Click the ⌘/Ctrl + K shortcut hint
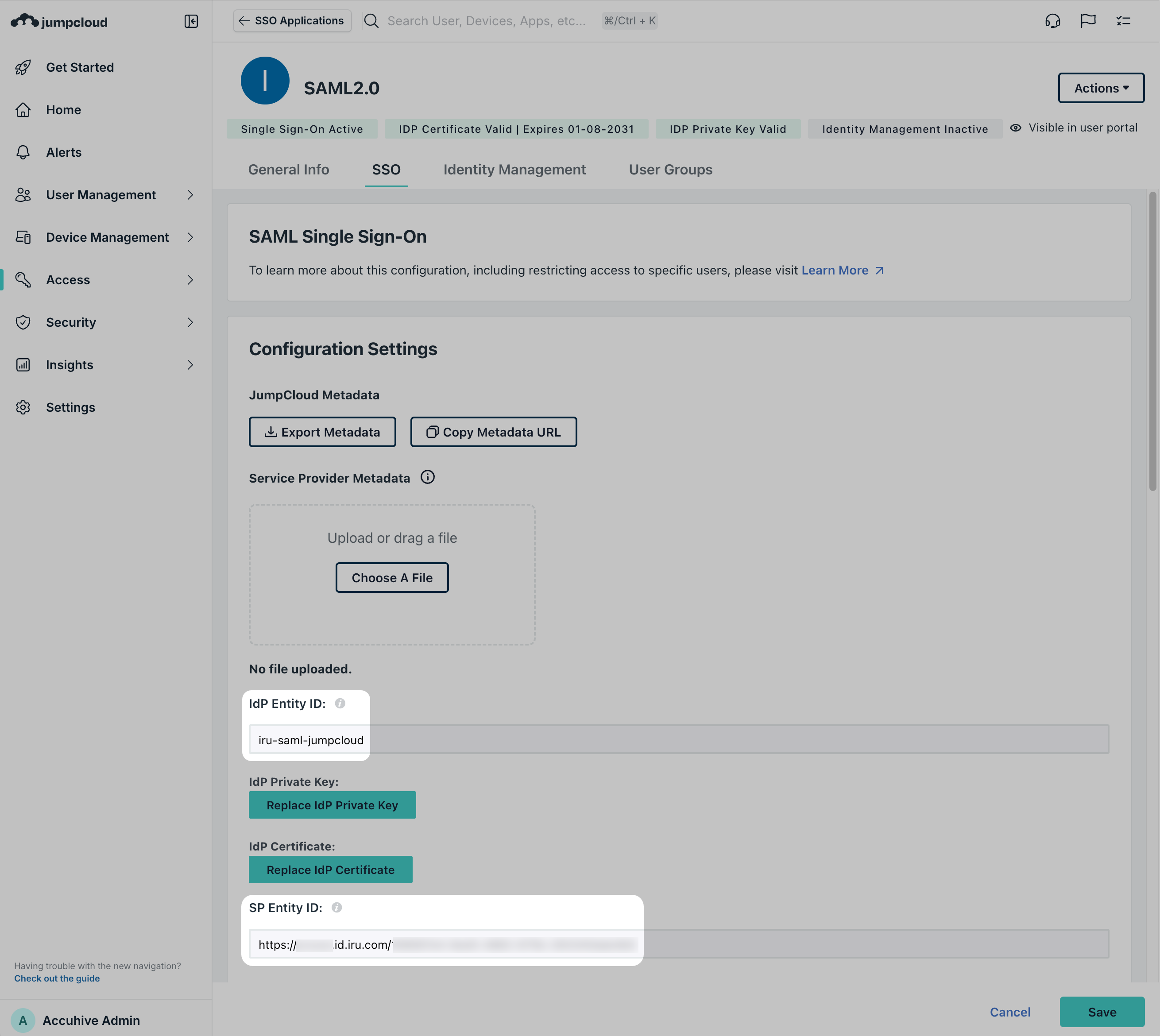The height and width of the screenshot is (1036, 1160). click(630, 21)
